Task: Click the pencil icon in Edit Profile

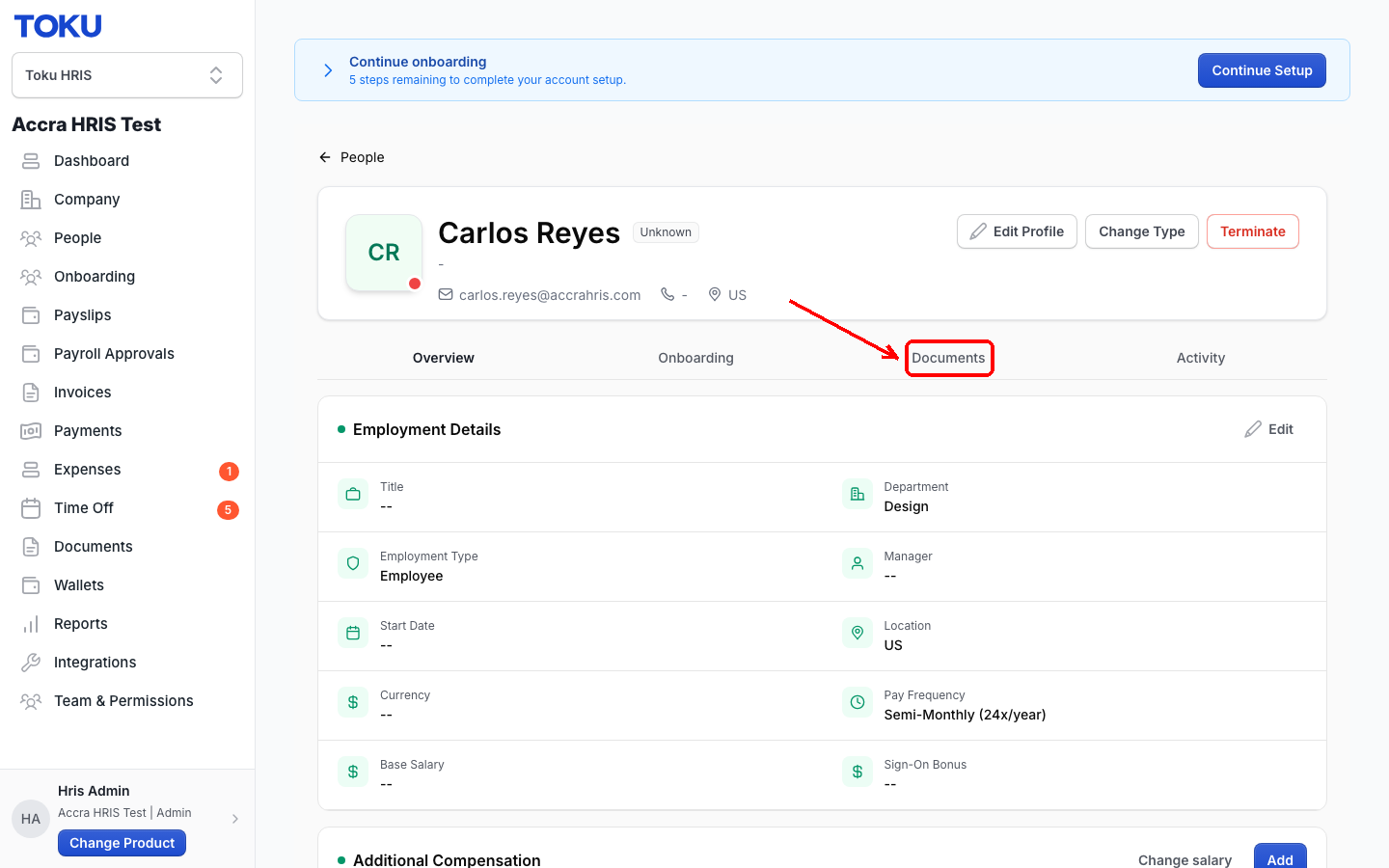Action: 978,231
